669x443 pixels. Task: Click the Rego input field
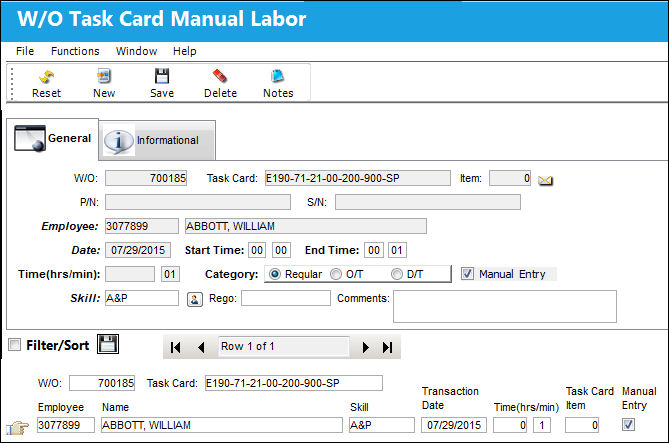click(286, 298)
